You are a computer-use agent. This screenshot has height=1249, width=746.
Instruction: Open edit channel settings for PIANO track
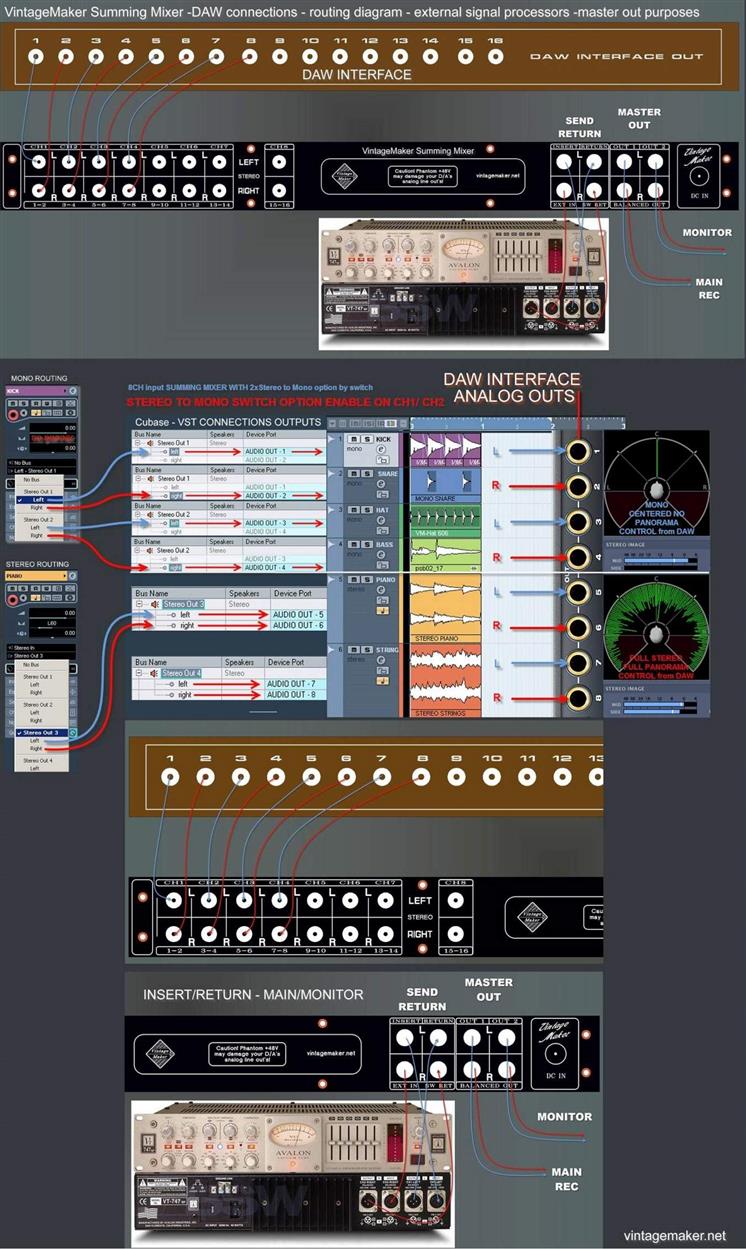[383, 590]
